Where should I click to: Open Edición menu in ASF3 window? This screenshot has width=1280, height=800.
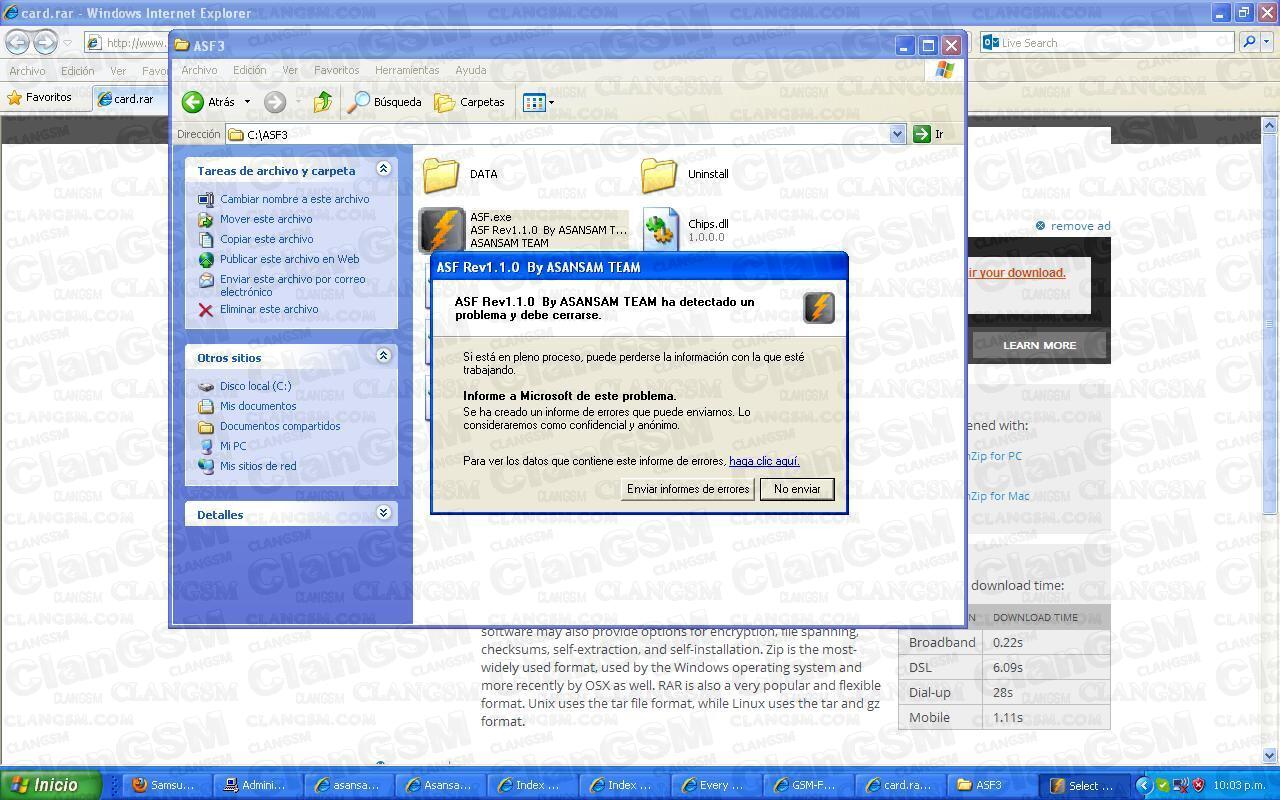coord(250,70)
